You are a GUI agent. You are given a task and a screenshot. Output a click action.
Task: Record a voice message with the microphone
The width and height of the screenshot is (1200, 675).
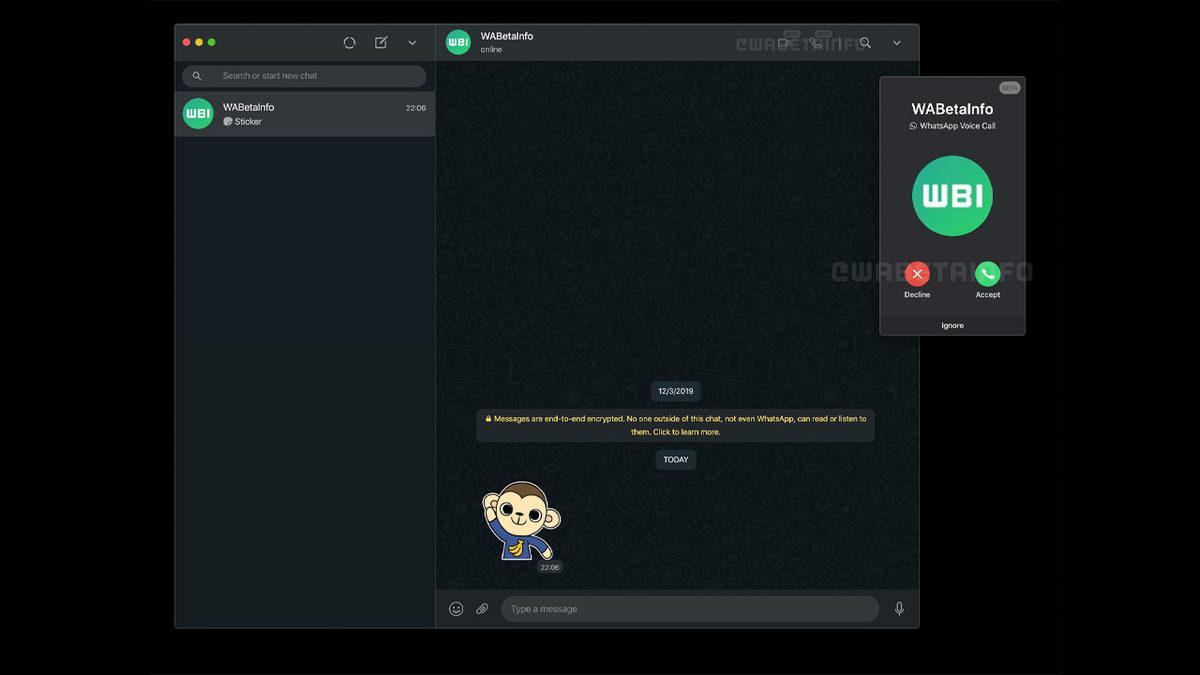898,608
